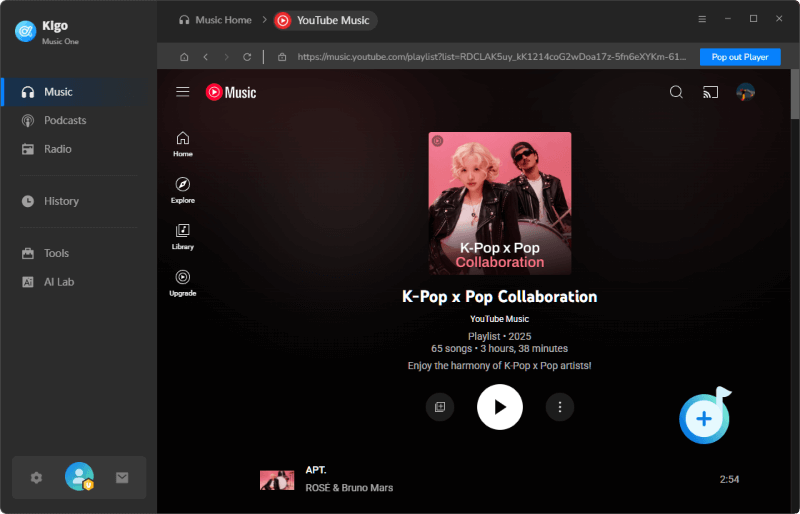Open the YouTube Music hamburger menu

(182, 92)
